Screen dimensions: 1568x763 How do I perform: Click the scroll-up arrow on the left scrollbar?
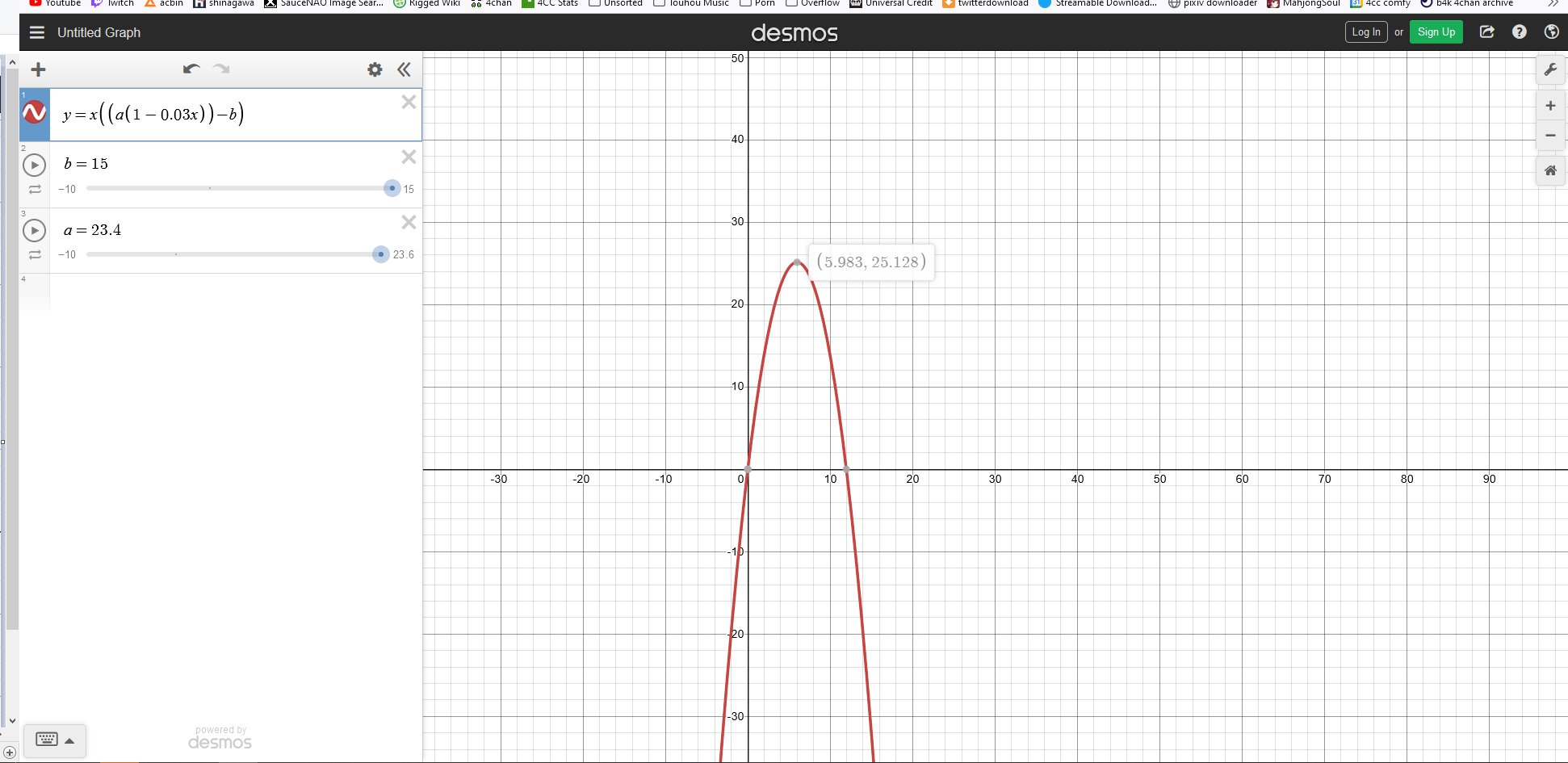point(12,62)
